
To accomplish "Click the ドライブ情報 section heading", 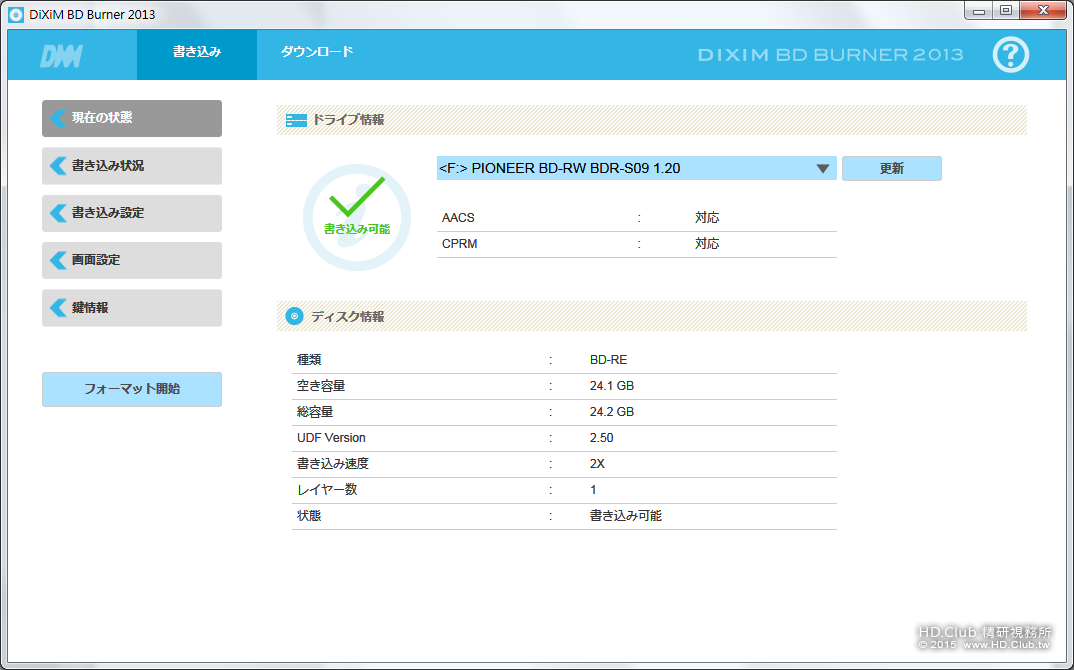I will click(349, 120).
